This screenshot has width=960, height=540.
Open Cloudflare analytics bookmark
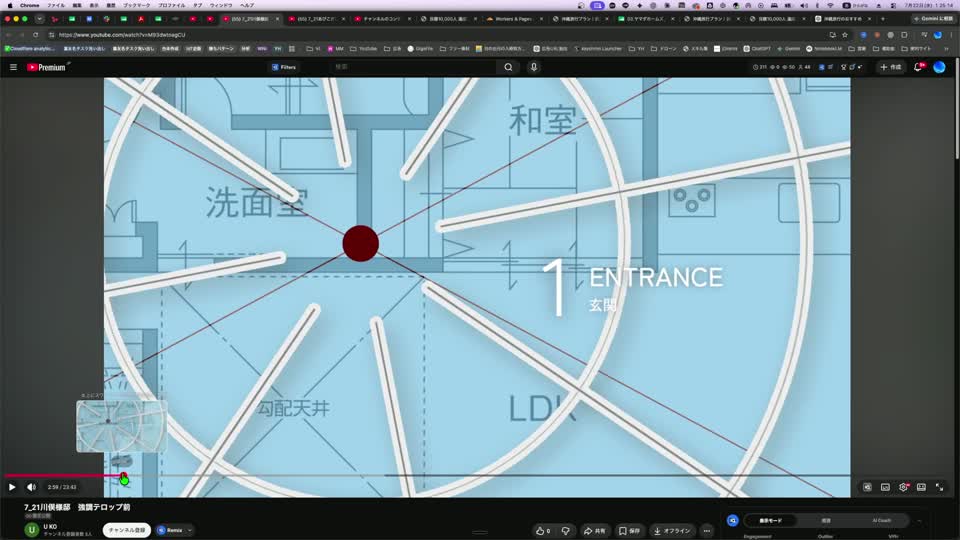coord(29,48)
